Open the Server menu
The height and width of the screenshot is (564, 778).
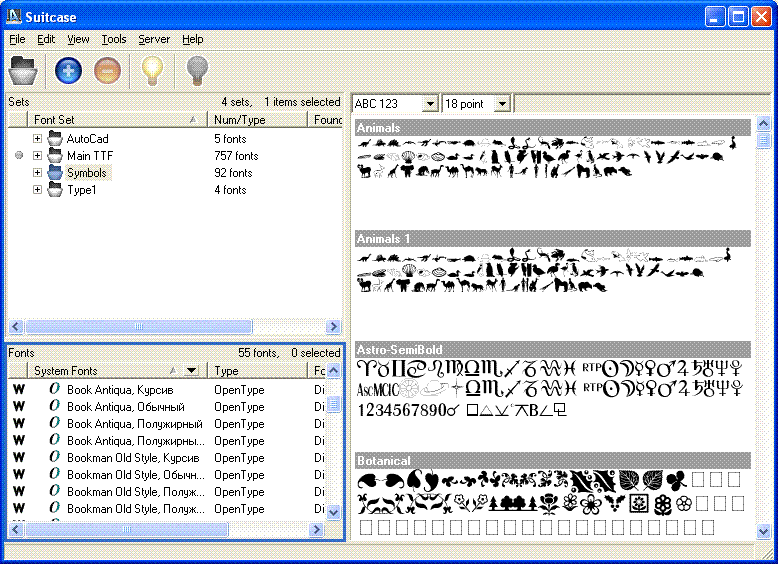(x=154, y=39)
